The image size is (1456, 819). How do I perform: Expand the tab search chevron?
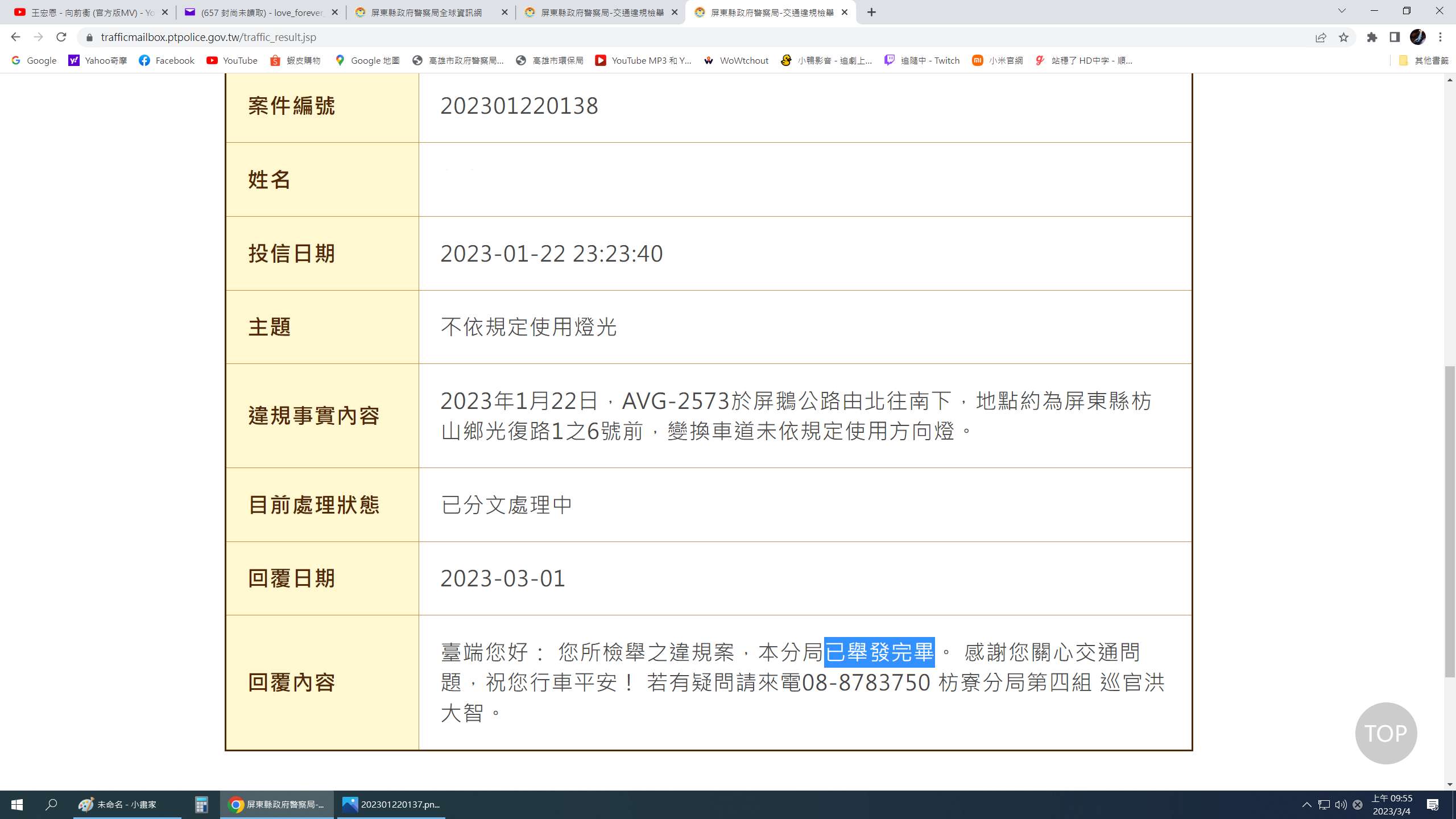point(1342,11)
